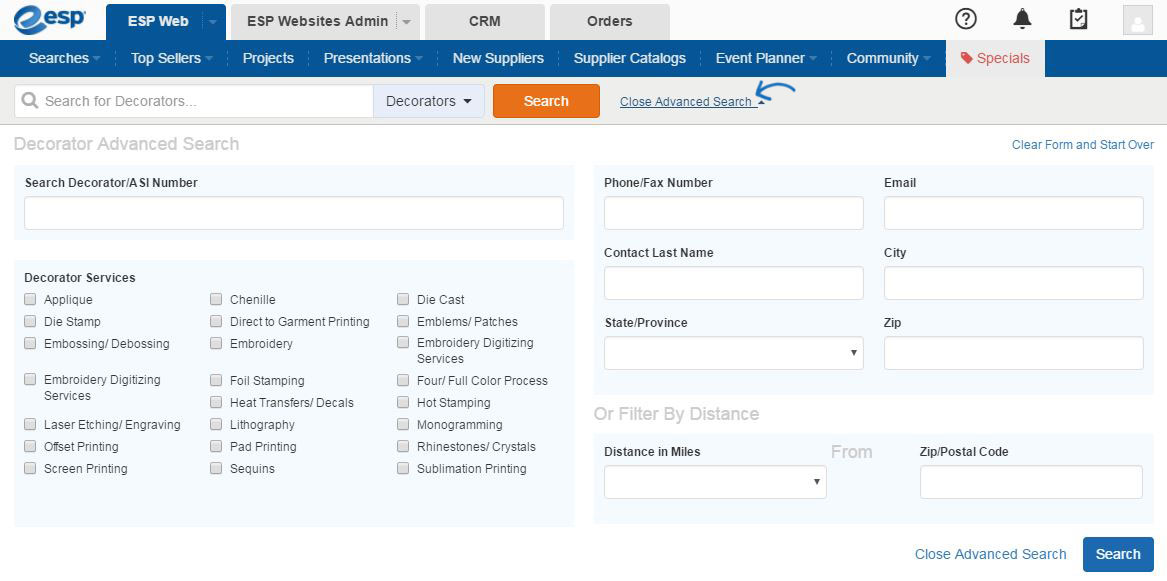Click the orange Search button
The width and height of the screenshot is (1167, 581).
(546, 101)
